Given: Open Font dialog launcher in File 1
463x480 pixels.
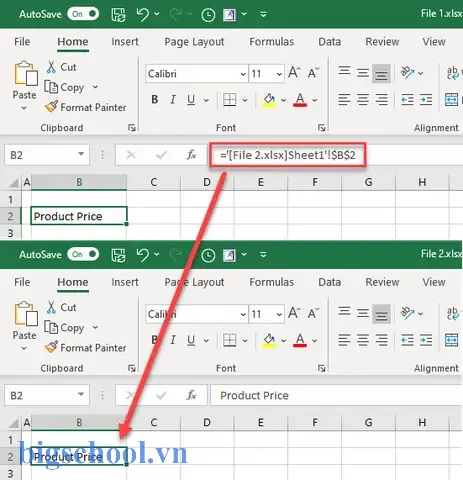Looking at the screenshot, I should tap(321, 128).
